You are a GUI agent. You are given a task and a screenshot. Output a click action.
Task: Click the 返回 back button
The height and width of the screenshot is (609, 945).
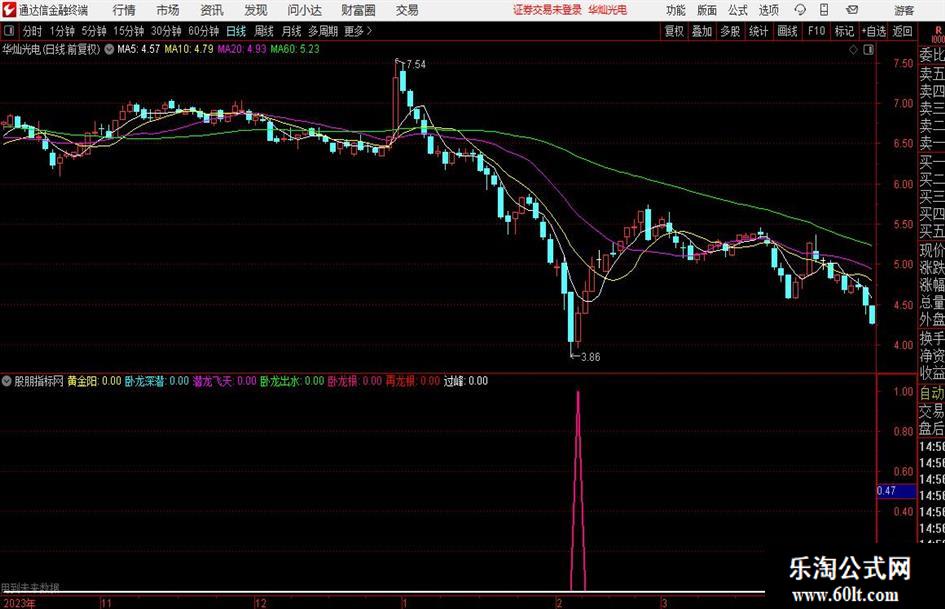(x=902, y=31)
